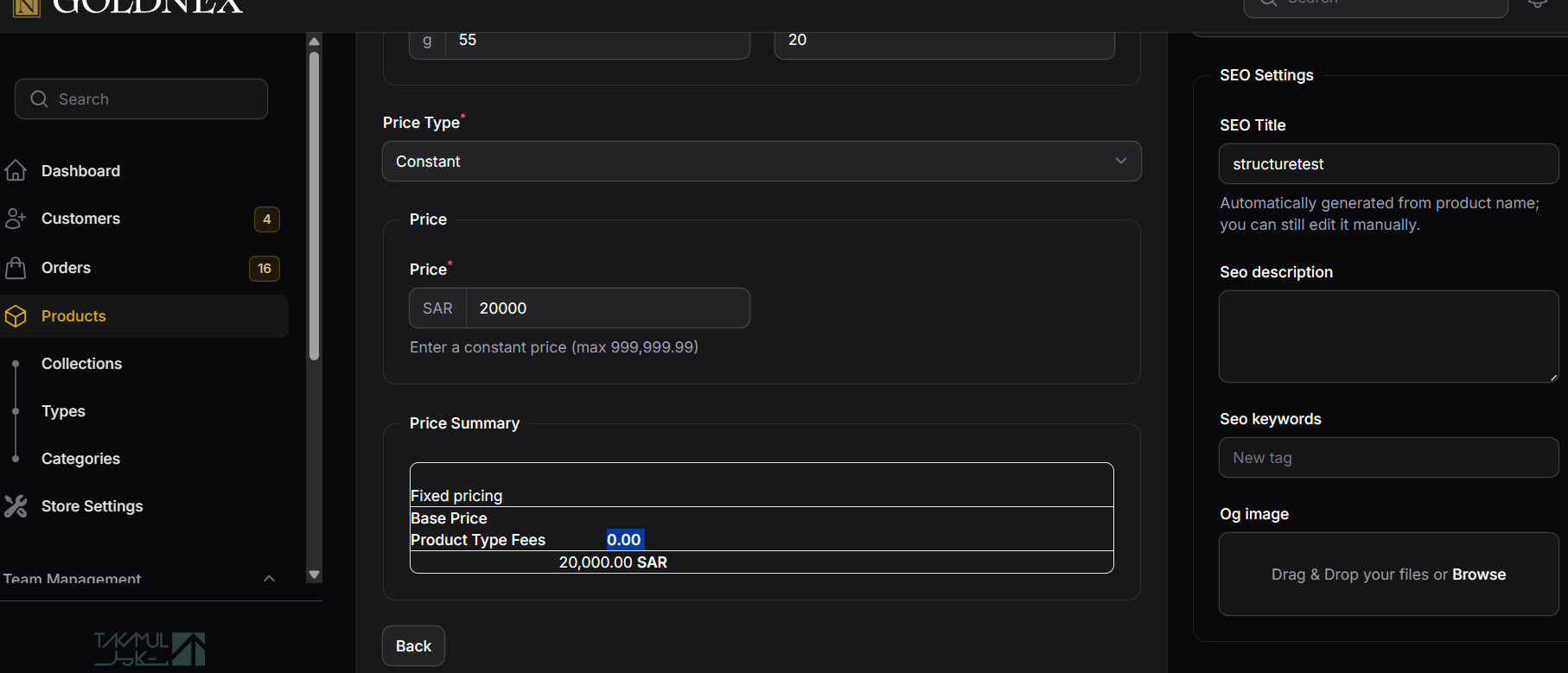Focus the SEO Title field
1568x673 pixels.
(x=1388, y=164)
